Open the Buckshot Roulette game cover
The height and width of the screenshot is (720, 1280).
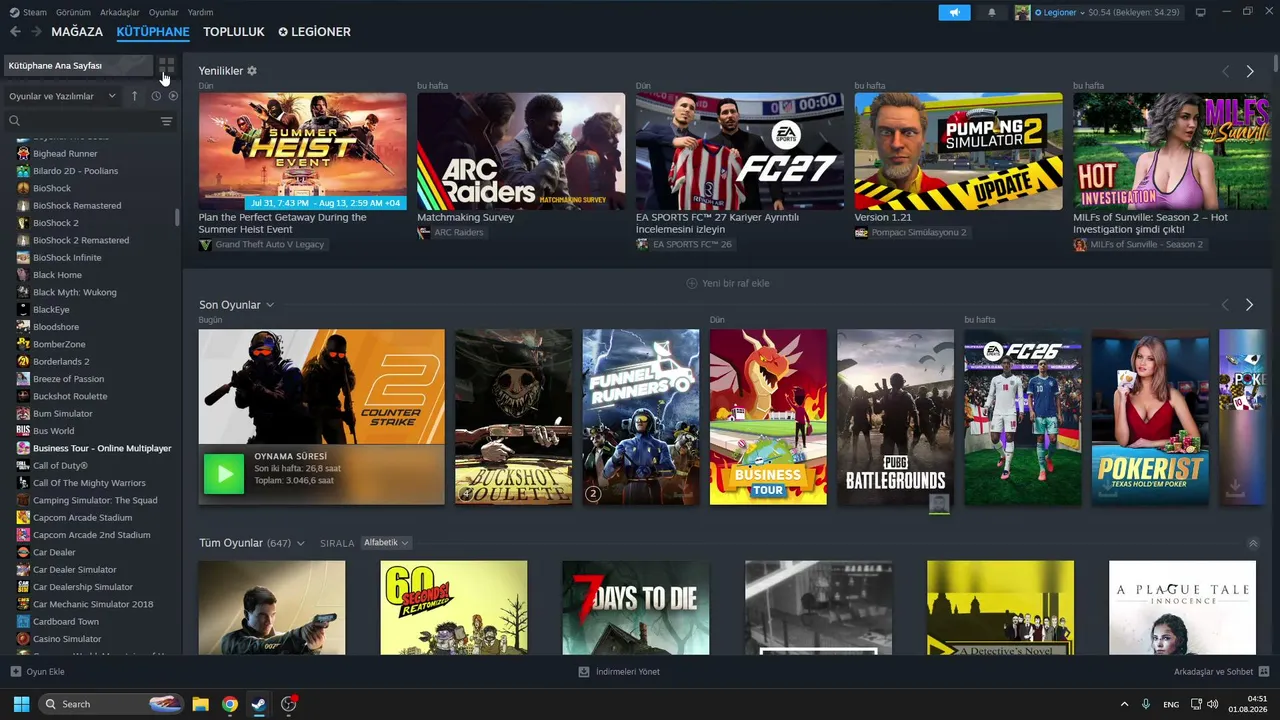pos(514,417)
